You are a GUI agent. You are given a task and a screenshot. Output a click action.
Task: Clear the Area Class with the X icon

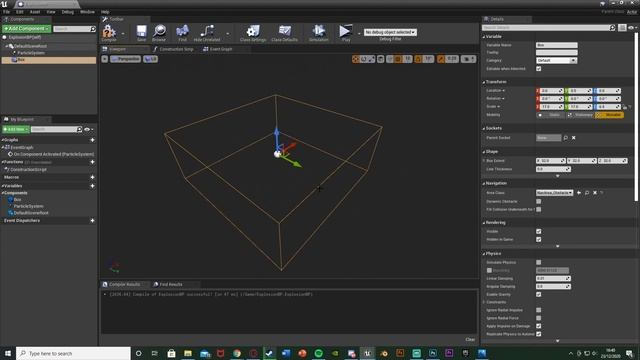point(595,193)
